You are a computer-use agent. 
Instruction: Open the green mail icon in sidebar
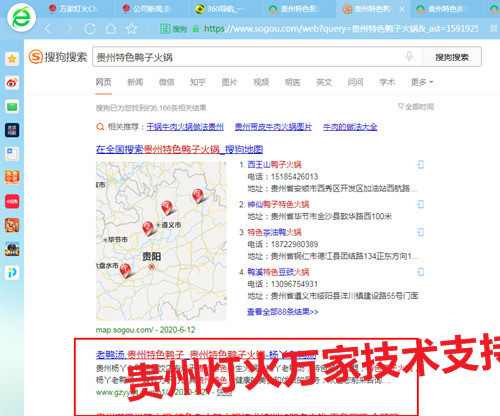(12, 107)
